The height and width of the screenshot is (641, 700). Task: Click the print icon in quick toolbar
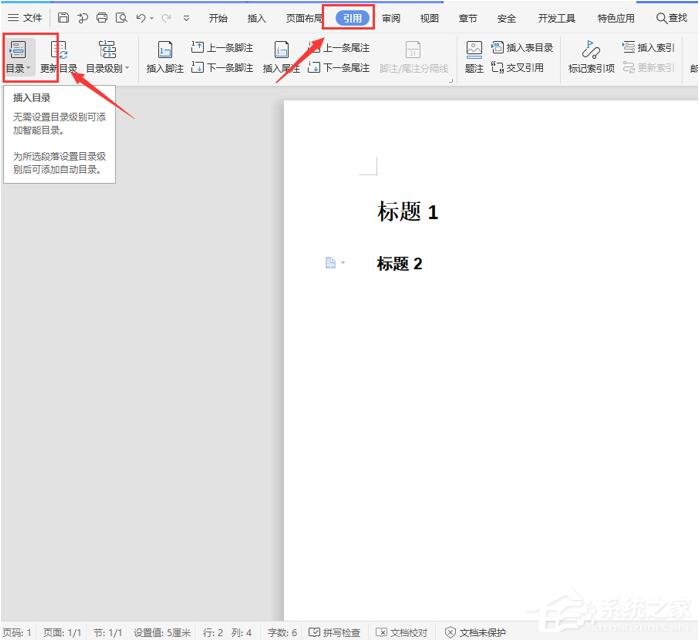[x=101, y=18]
